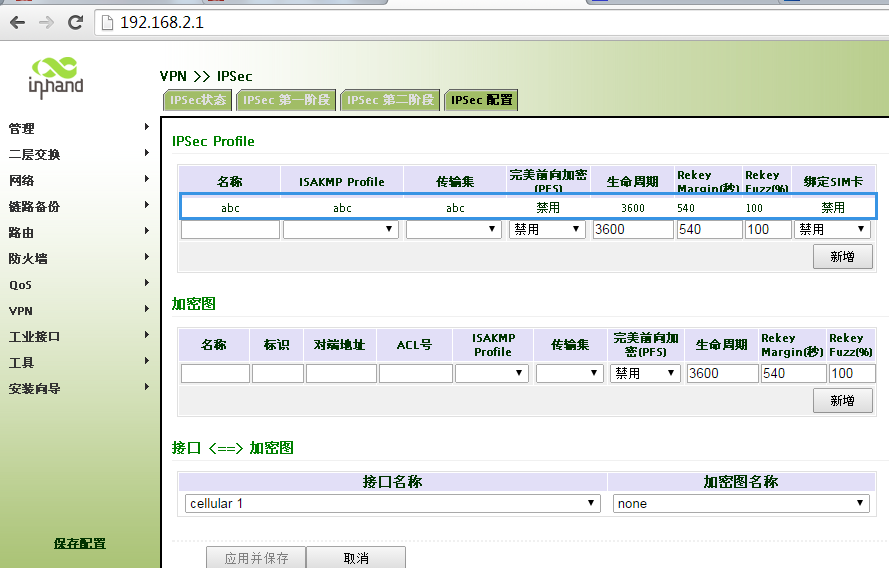Expand the 防火墙 sidebar menu
The width and height of the screenshot is (889, 568).
[x=78, y=259]
